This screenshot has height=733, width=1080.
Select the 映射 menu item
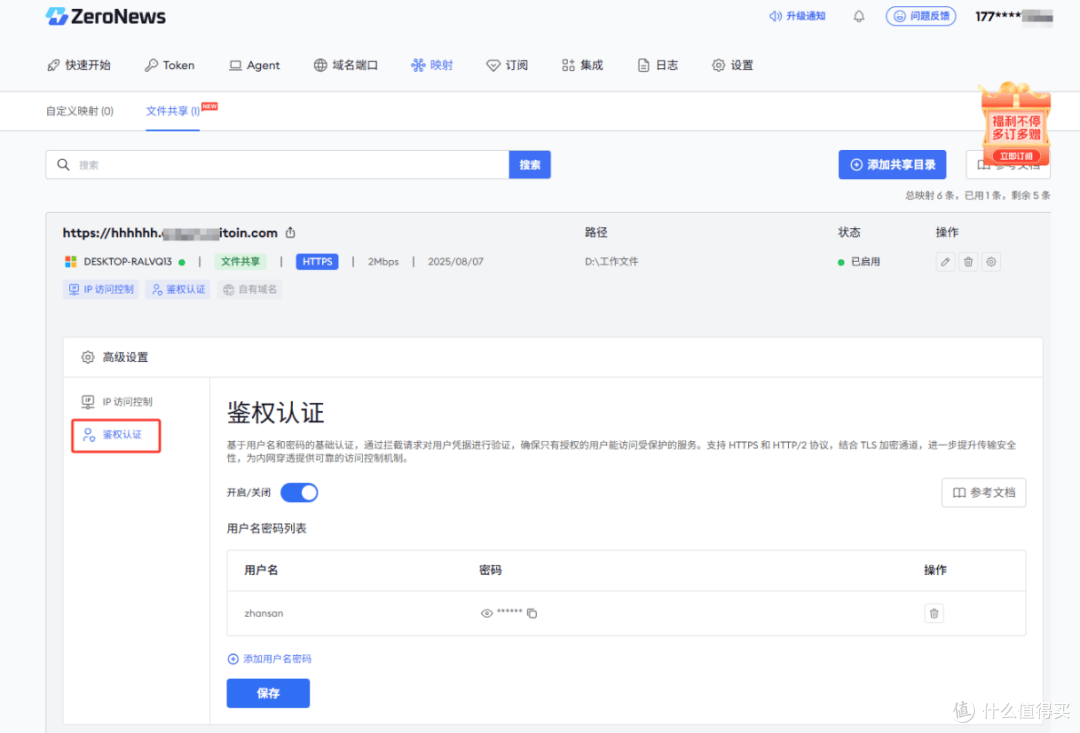(x=432, y=65)
